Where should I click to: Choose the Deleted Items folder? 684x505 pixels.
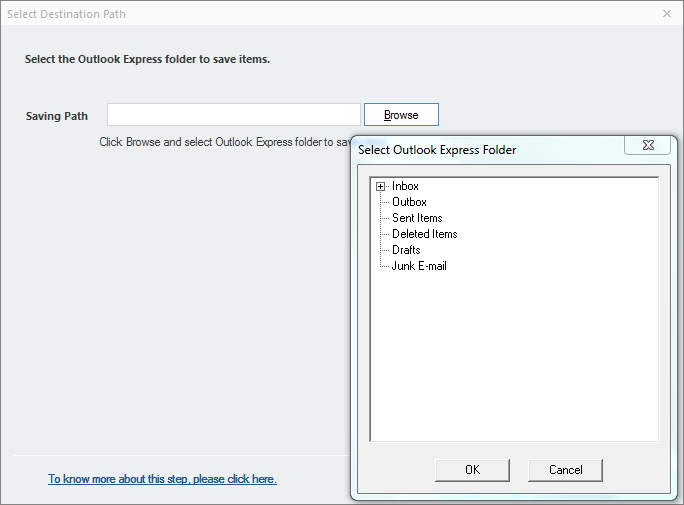click(x=424, y=234)
